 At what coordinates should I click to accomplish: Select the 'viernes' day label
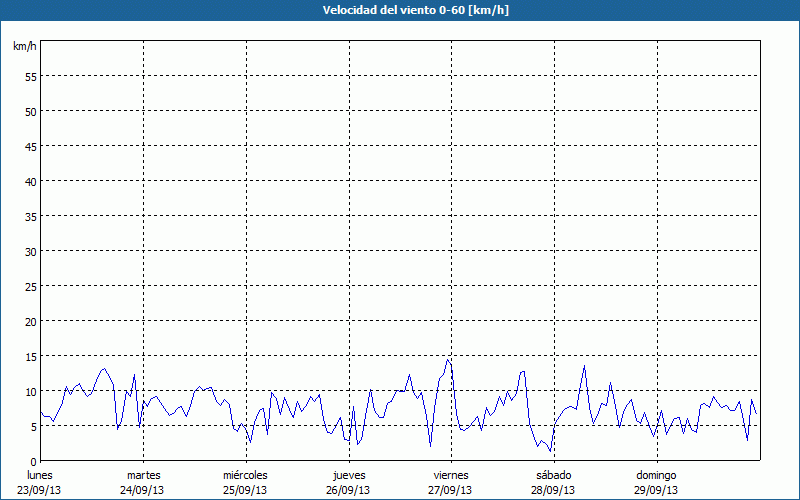(x=451, y=475)
